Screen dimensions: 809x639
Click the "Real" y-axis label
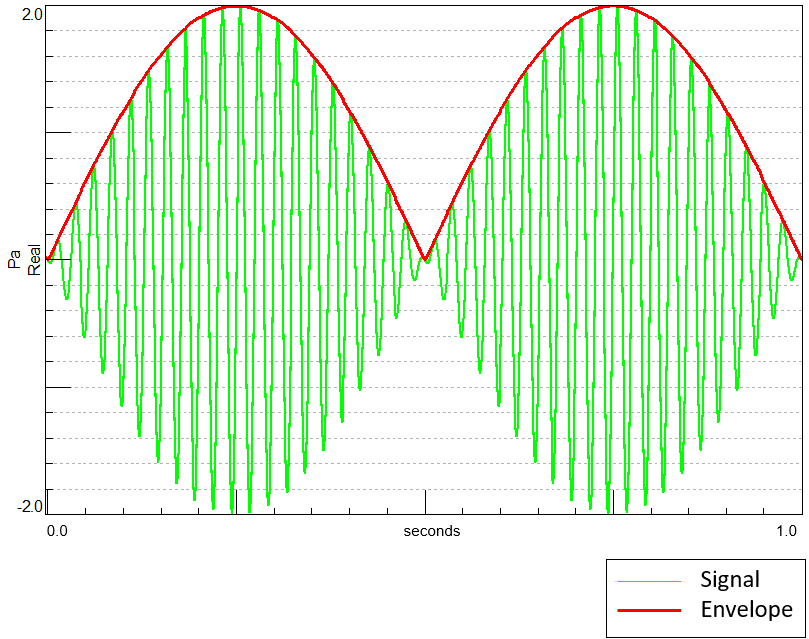[x=32, y=260]
